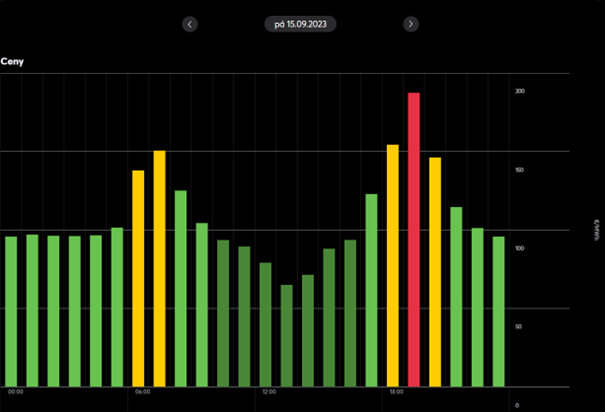Select the red peak price bar

(414, 240)
